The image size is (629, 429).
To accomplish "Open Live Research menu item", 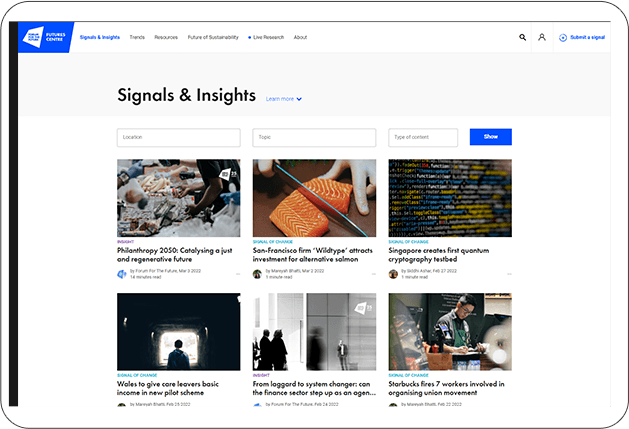I will (266, 37).
